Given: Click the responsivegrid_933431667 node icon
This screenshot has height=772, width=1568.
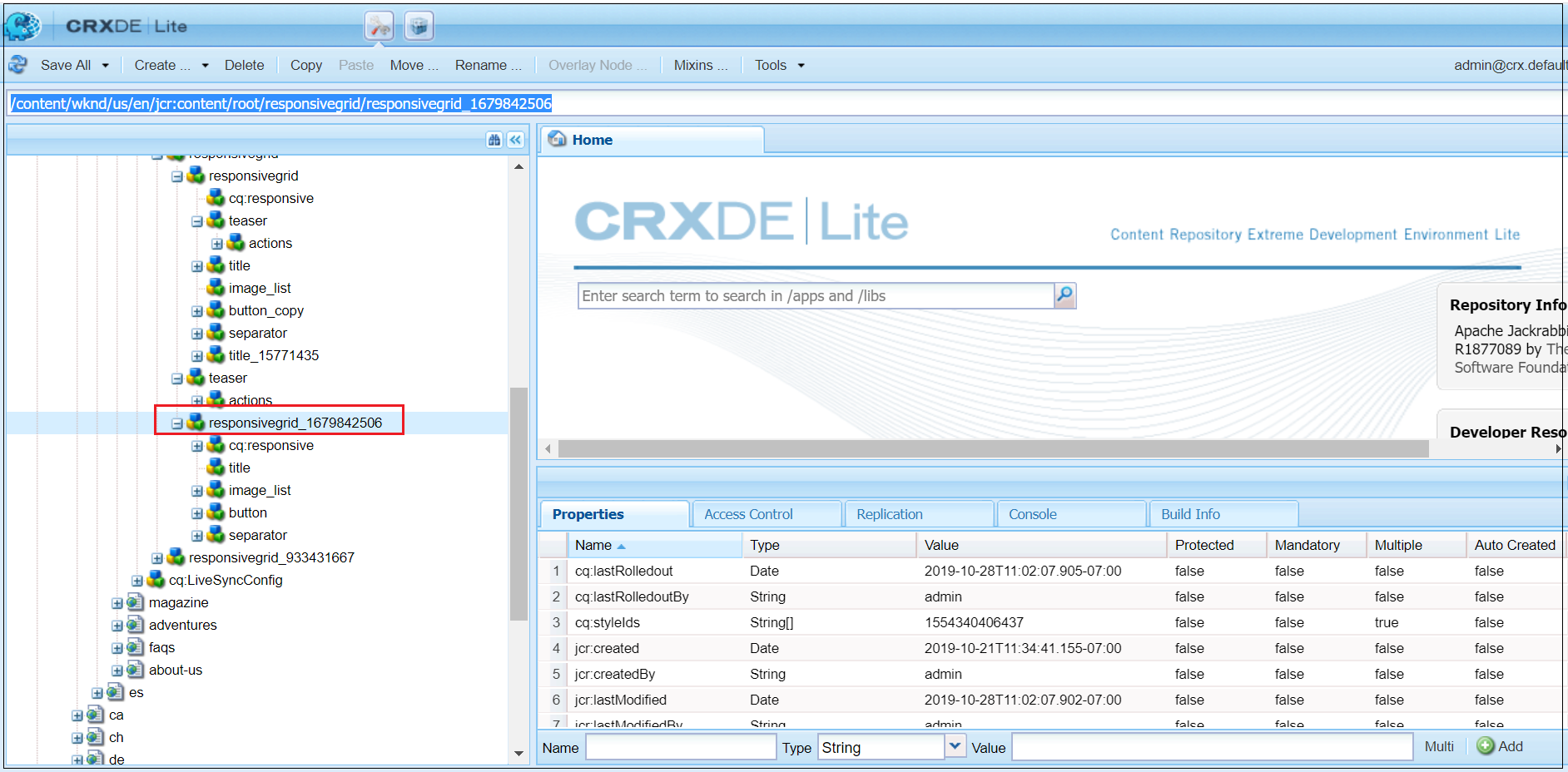Looking at the screenshot, I should tap(176, 557).
